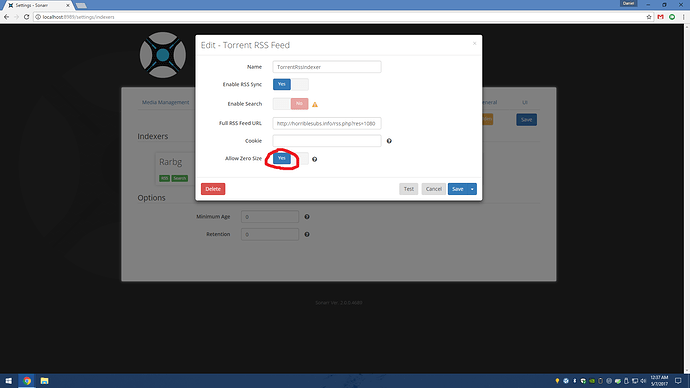Go back using browser back arrow
This screenshot has width=690, height=388.
[x=6, y=17]
